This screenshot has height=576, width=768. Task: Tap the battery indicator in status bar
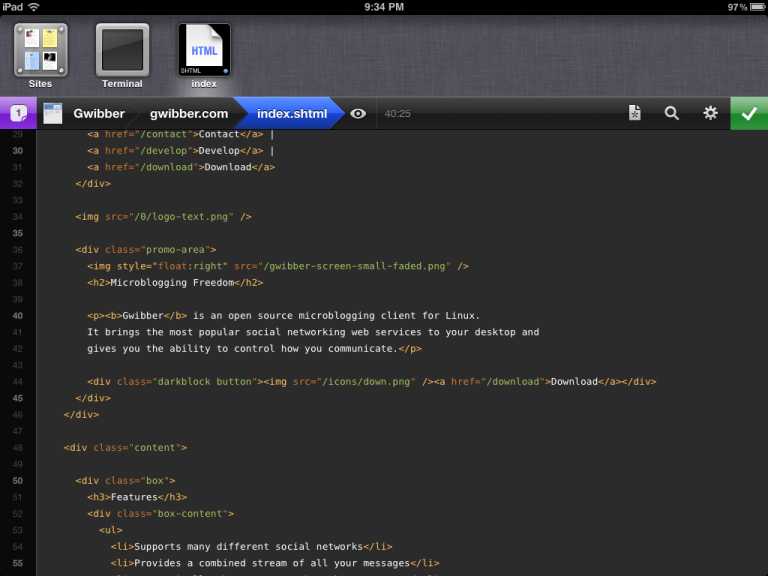[x=758, y=7]
